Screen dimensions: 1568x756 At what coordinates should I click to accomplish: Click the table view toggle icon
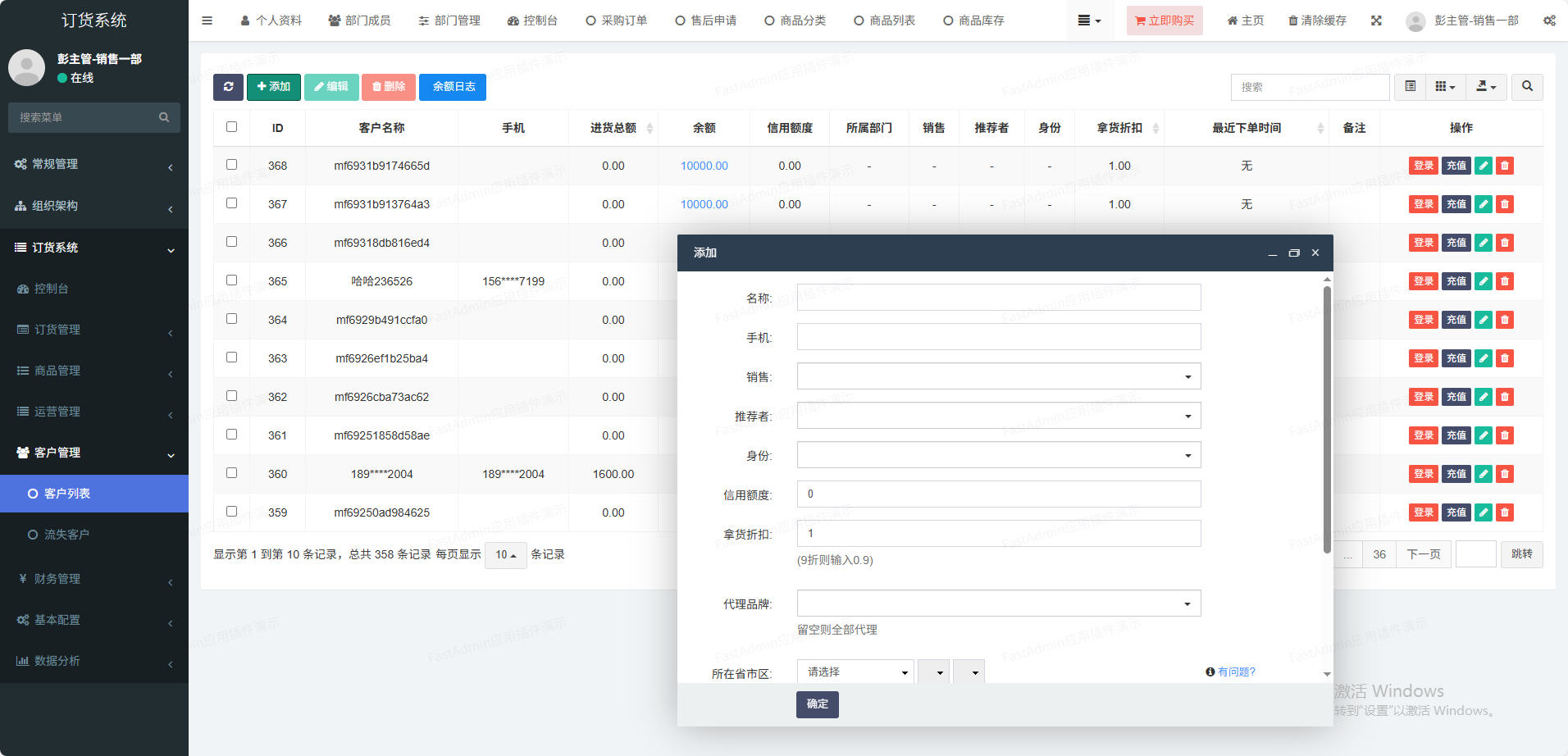(x=1410, y=87)
